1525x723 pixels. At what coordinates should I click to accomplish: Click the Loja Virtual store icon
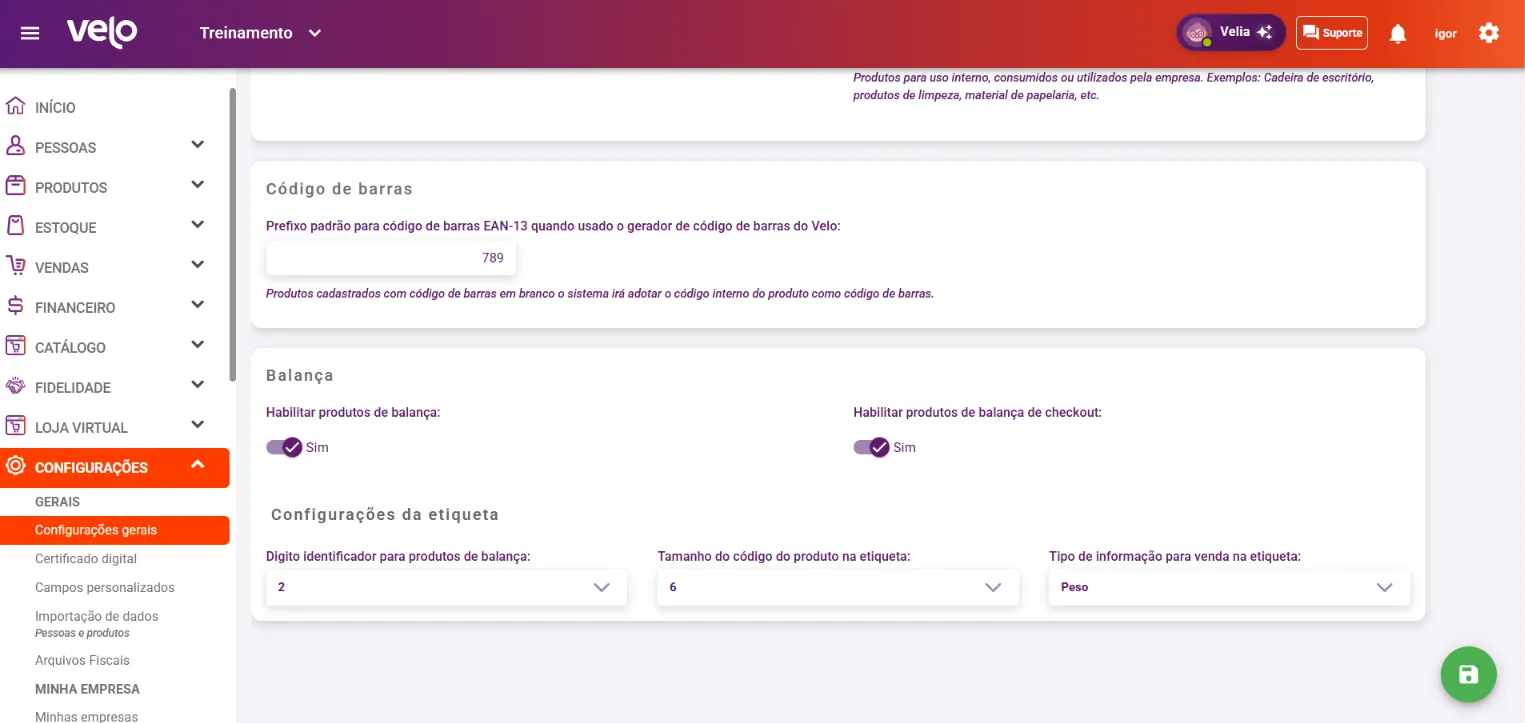click(x=15, y=426)
